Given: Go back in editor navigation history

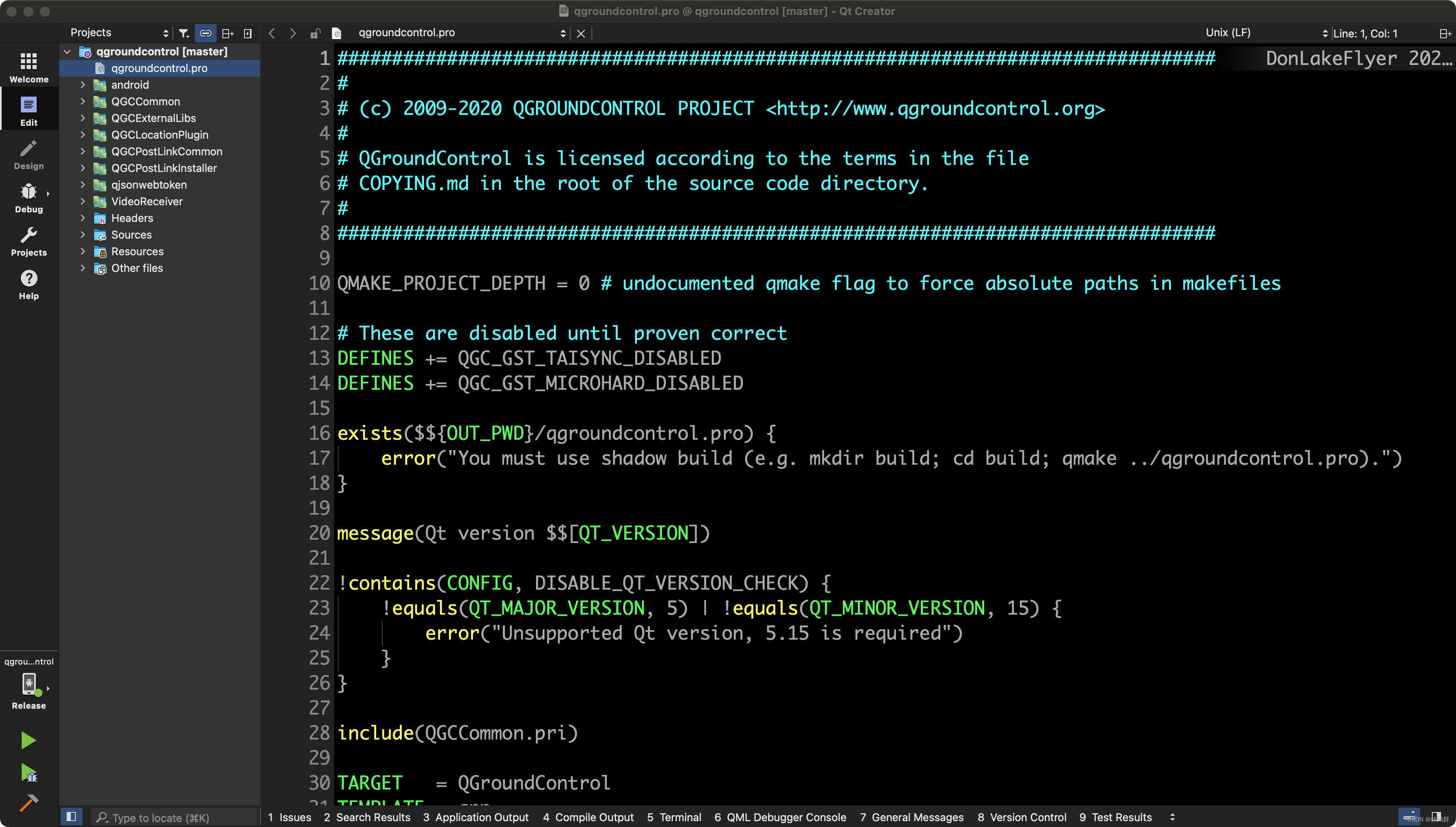Looking at the screenshot, I should [272, 33].
